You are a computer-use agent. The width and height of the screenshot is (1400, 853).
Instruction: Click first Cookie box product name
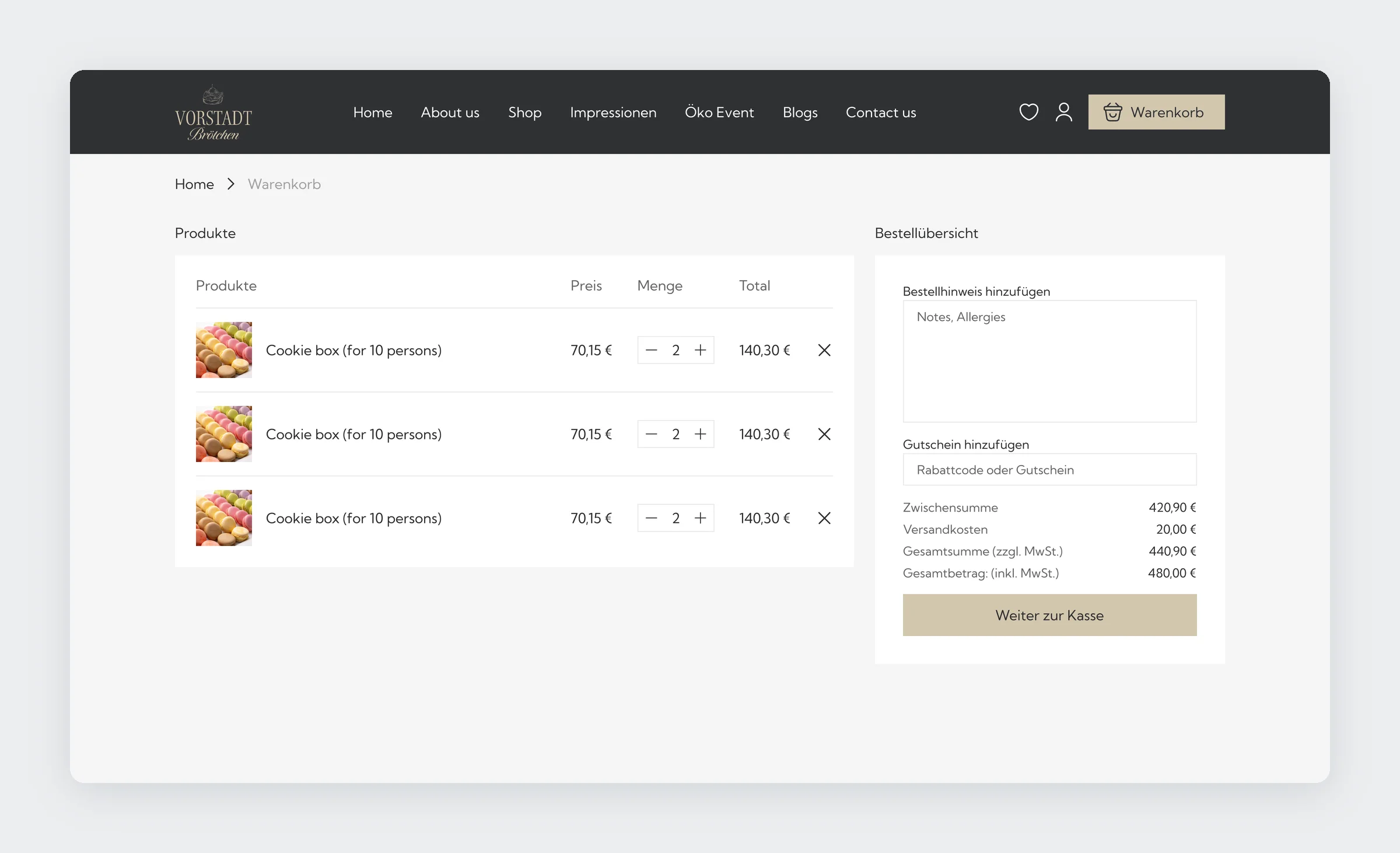pos(353,351)
